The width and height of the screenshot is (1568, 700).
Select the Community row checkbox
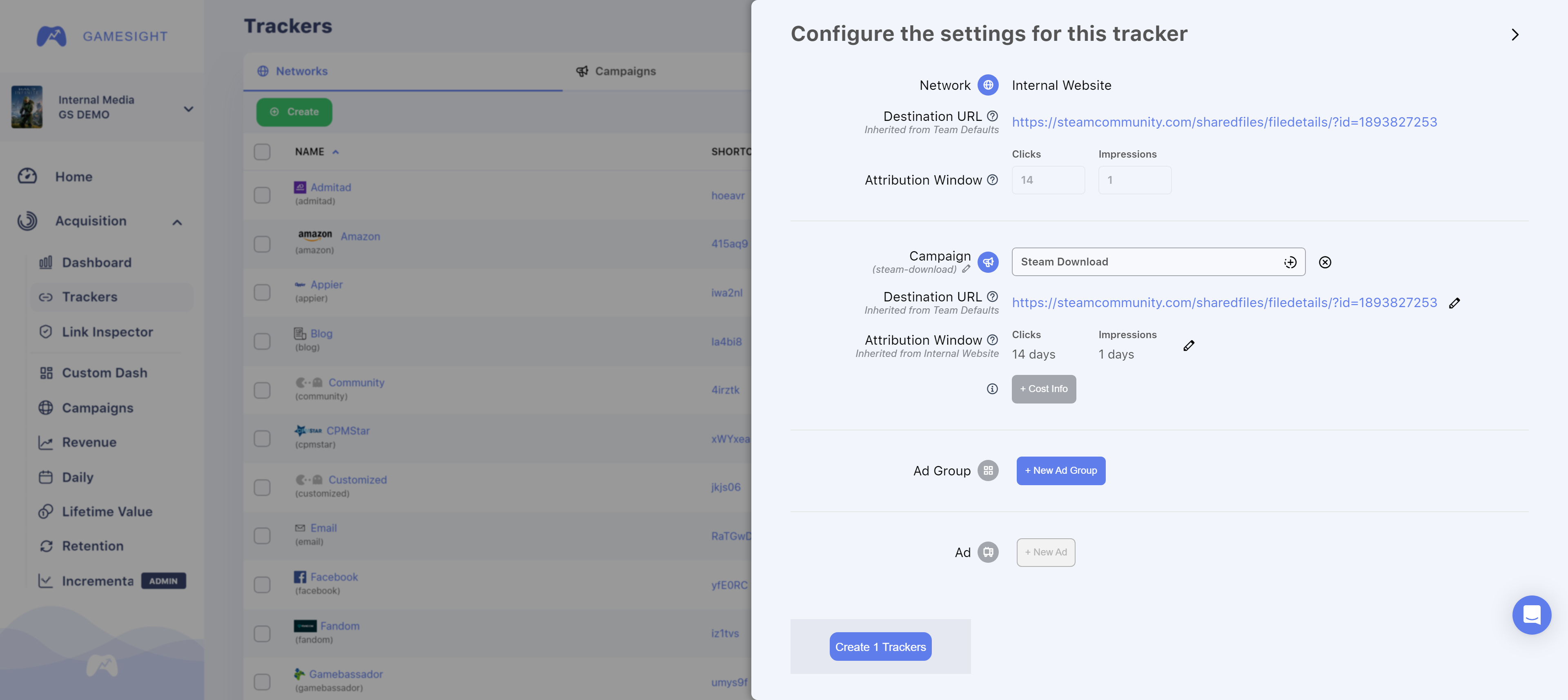coord(262,390)
